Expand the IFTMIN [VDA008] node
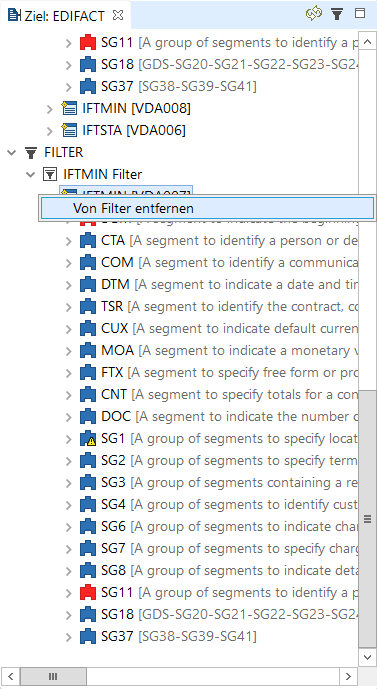The width and height of the screenshot is (377, 689). pyautogui.click(x=50, y=109)
